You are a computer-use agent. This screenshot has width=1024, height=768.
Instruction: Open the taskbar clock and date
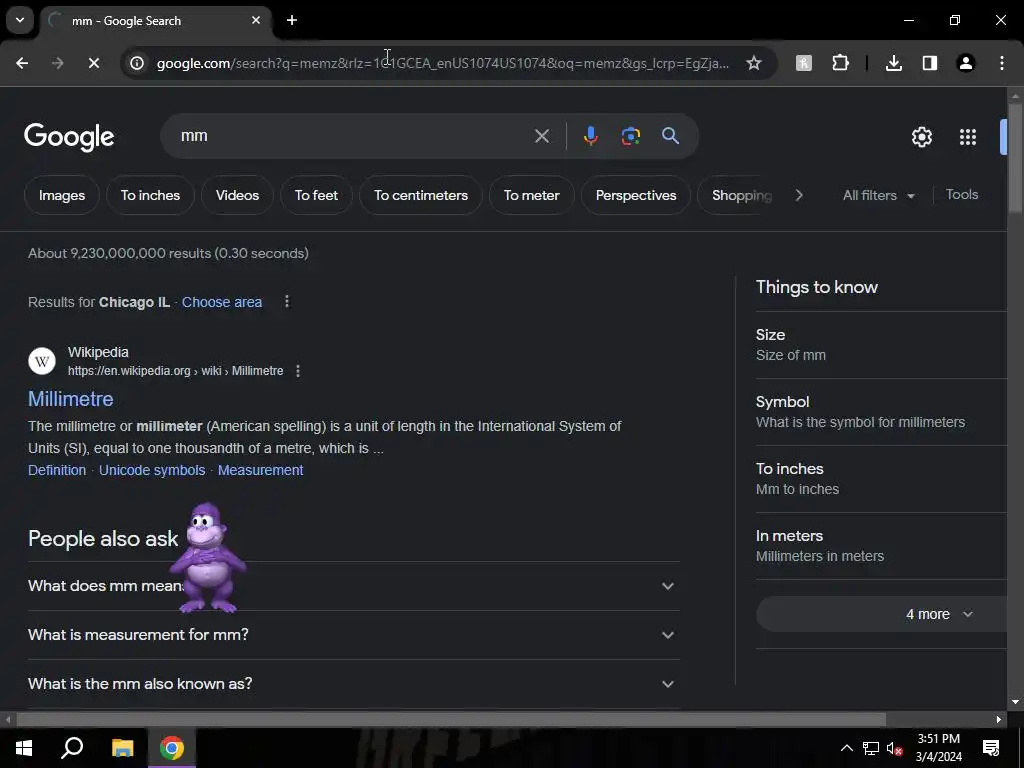pos(938,748)
